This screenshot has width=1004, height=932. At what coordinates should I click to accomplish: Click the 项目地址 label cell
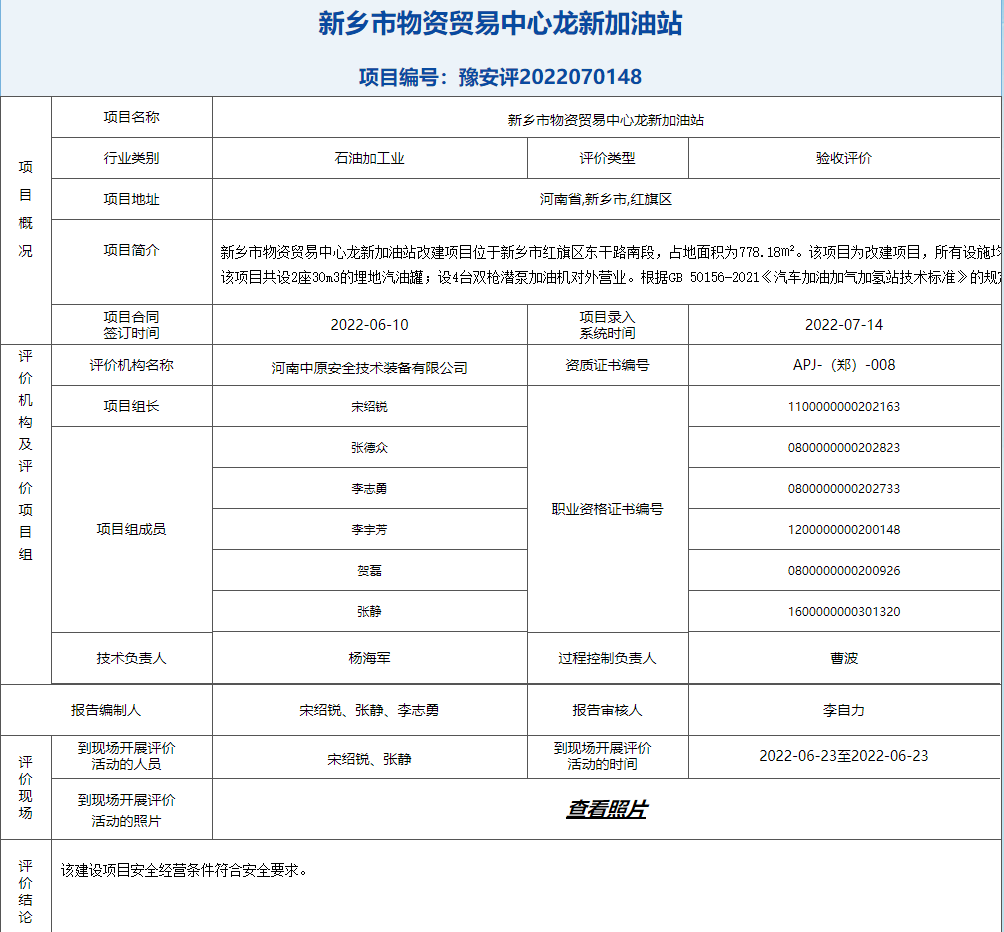click(131, 199)
